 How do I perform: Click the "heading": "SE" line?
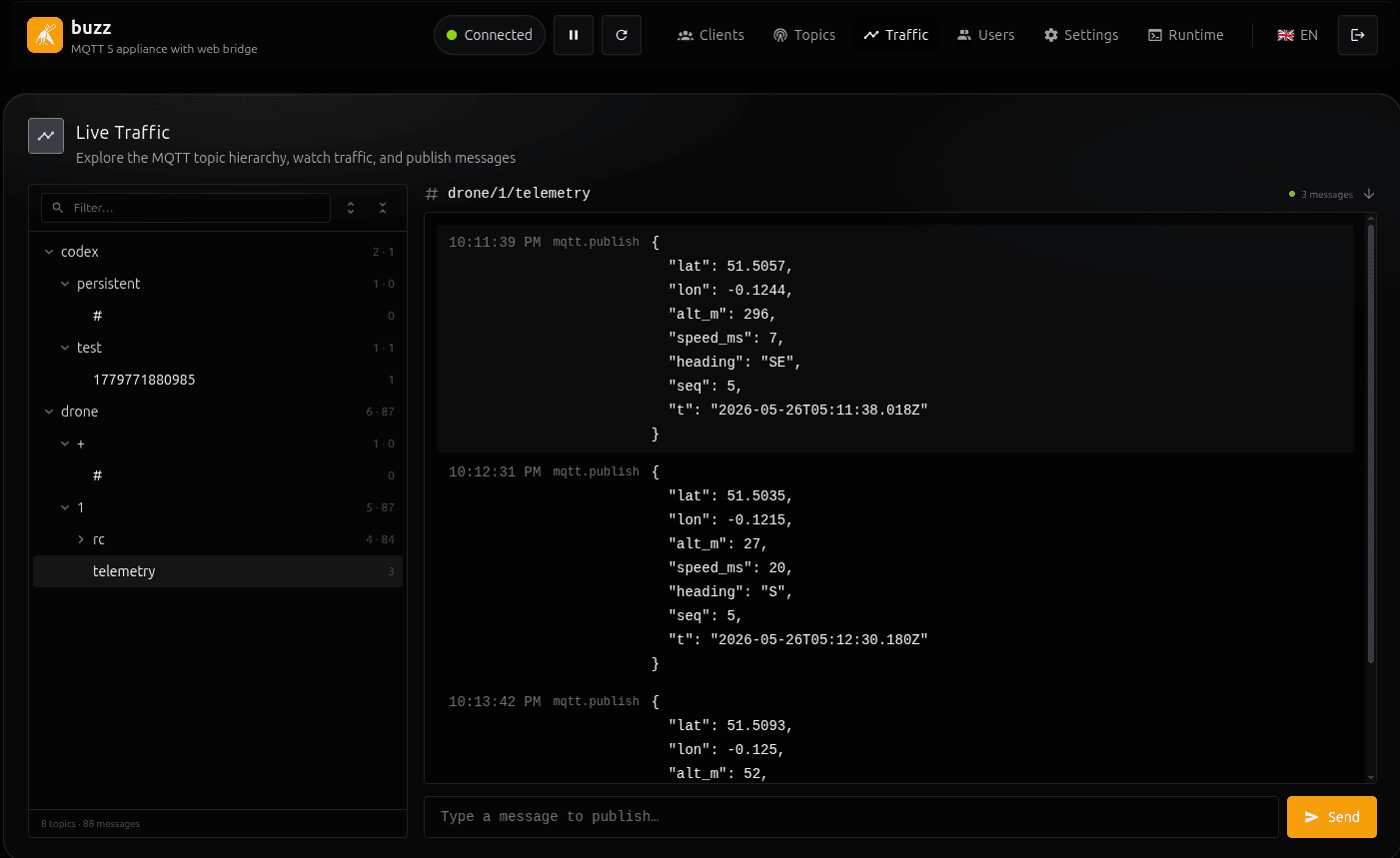(x=734, y=362)
